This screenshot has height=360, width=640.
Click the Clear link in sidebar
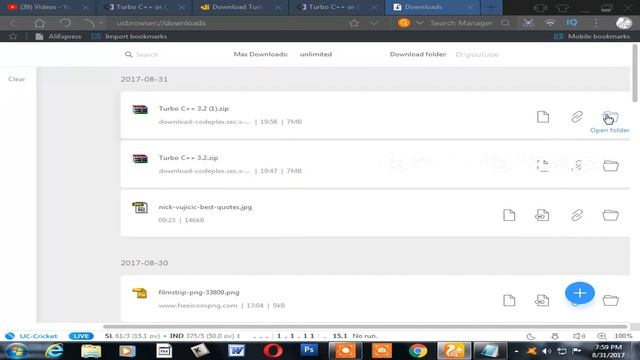click(x=16, y=79)
